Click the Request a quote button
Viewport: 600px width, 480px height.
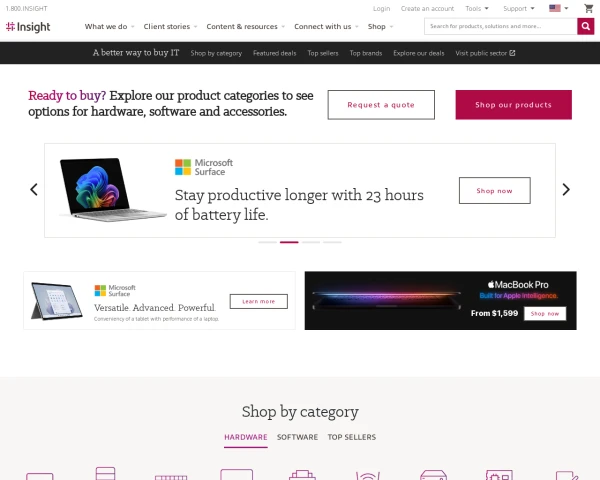point(381,105)
